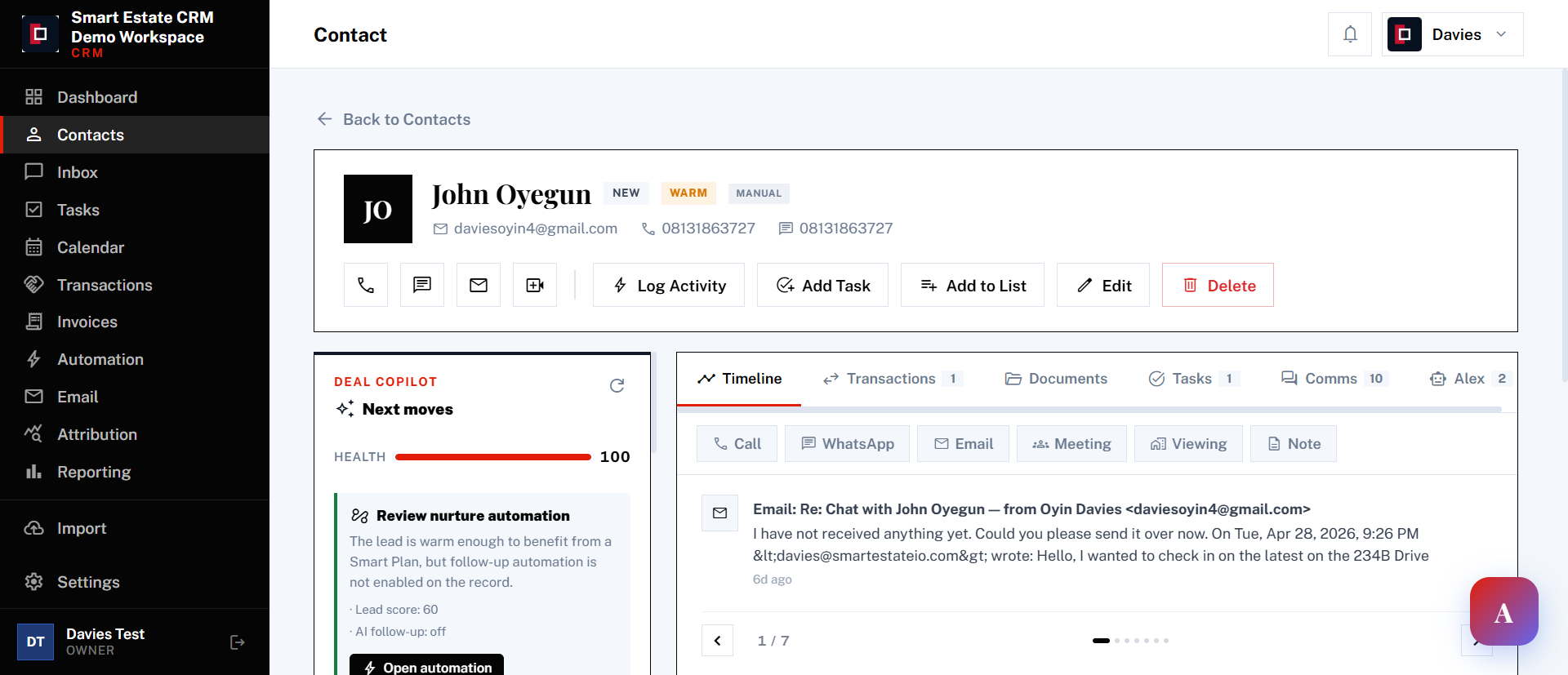This screenshot has height=675, width=1568.
Task: Open Invoices in the sidebar
Action: [135, 322]
